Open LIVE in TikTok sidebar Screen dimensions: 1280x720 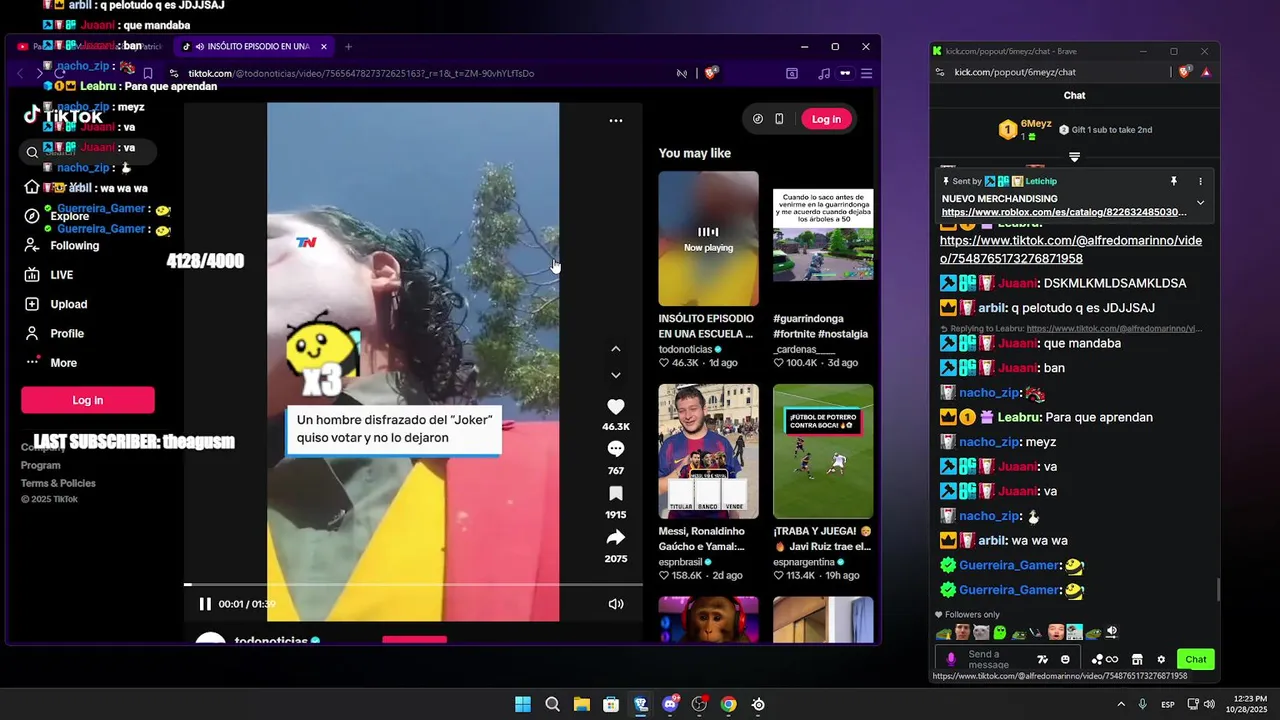[x=50, y=275]
